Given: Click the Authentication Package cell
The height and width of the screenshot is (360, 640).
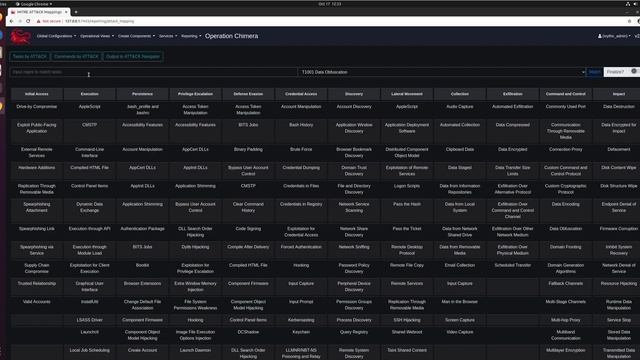Looking at the screenshot, I should (x=142, y=231).
